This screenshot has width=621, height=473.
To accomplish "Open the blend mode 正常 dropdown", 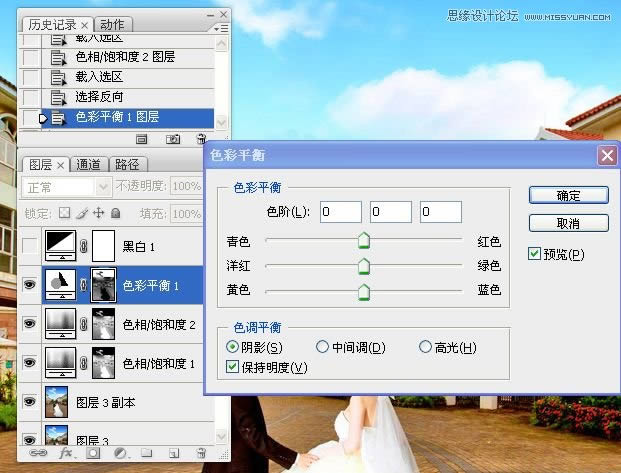I will (x=67, y=187).
